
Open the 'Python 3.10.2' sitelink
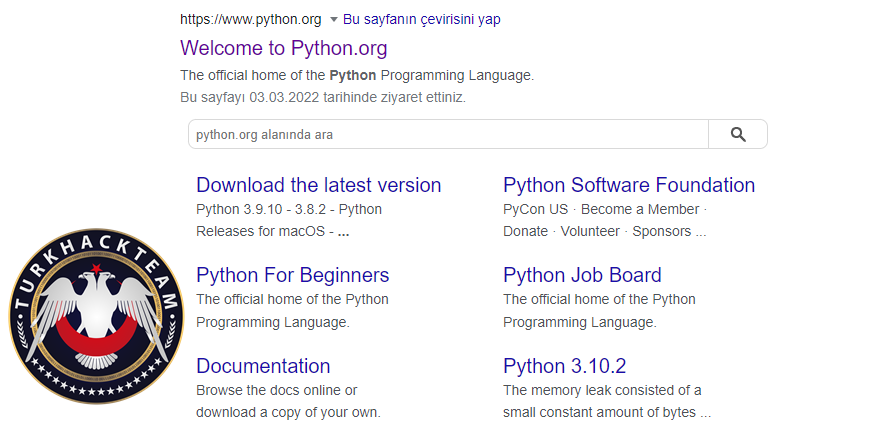[565, 366]
